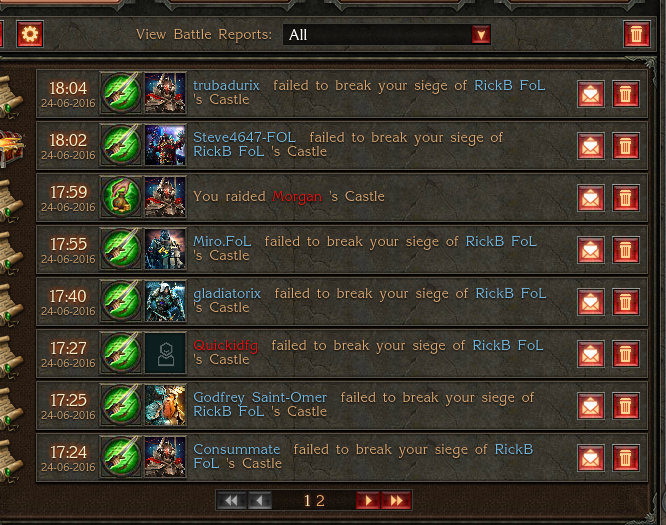Delete the Quickidfg battle report
Viewport: 666px width, 525px height.
626,354
